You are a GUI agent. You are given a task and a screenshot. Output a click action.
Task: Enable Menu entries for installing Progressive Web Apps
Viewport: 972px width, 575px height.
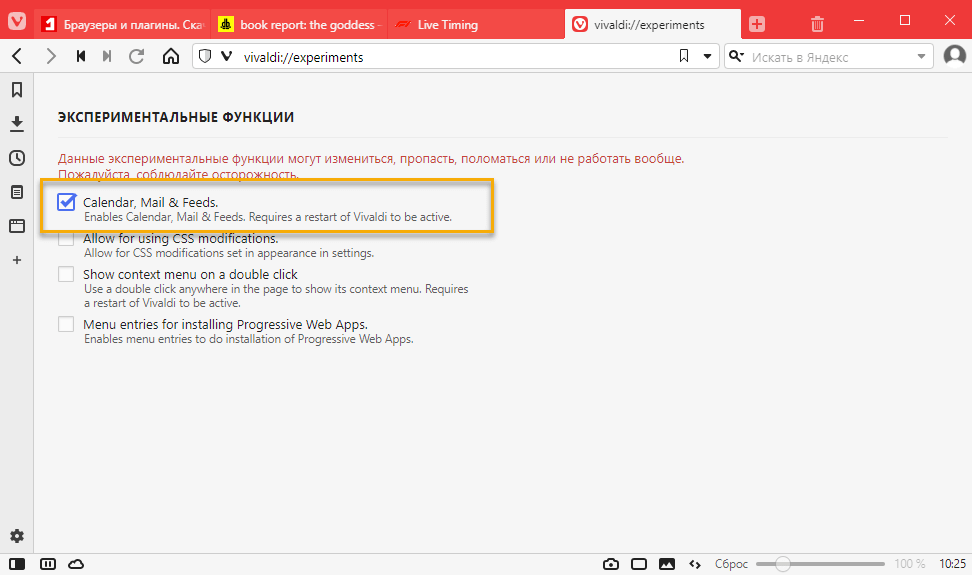coord(66,324)
